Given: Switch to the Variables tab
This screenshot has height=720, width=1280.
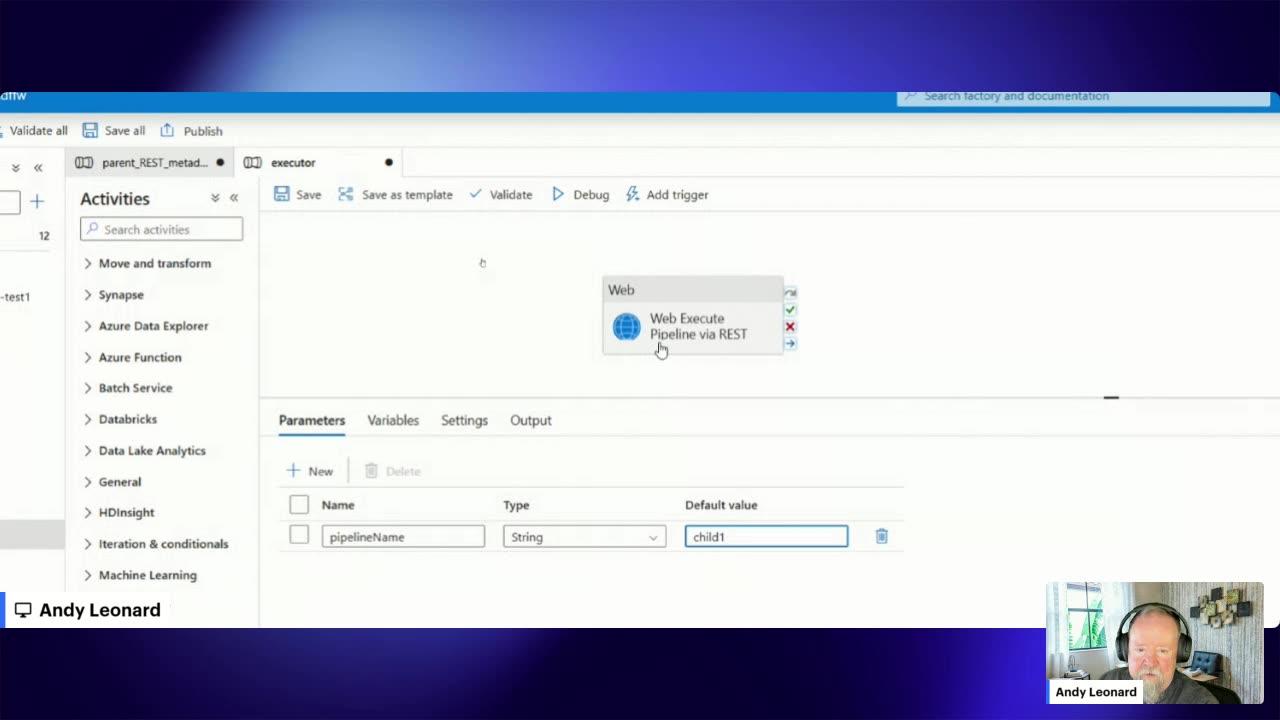Looking at the screenshot, I should tap(393, 421).
